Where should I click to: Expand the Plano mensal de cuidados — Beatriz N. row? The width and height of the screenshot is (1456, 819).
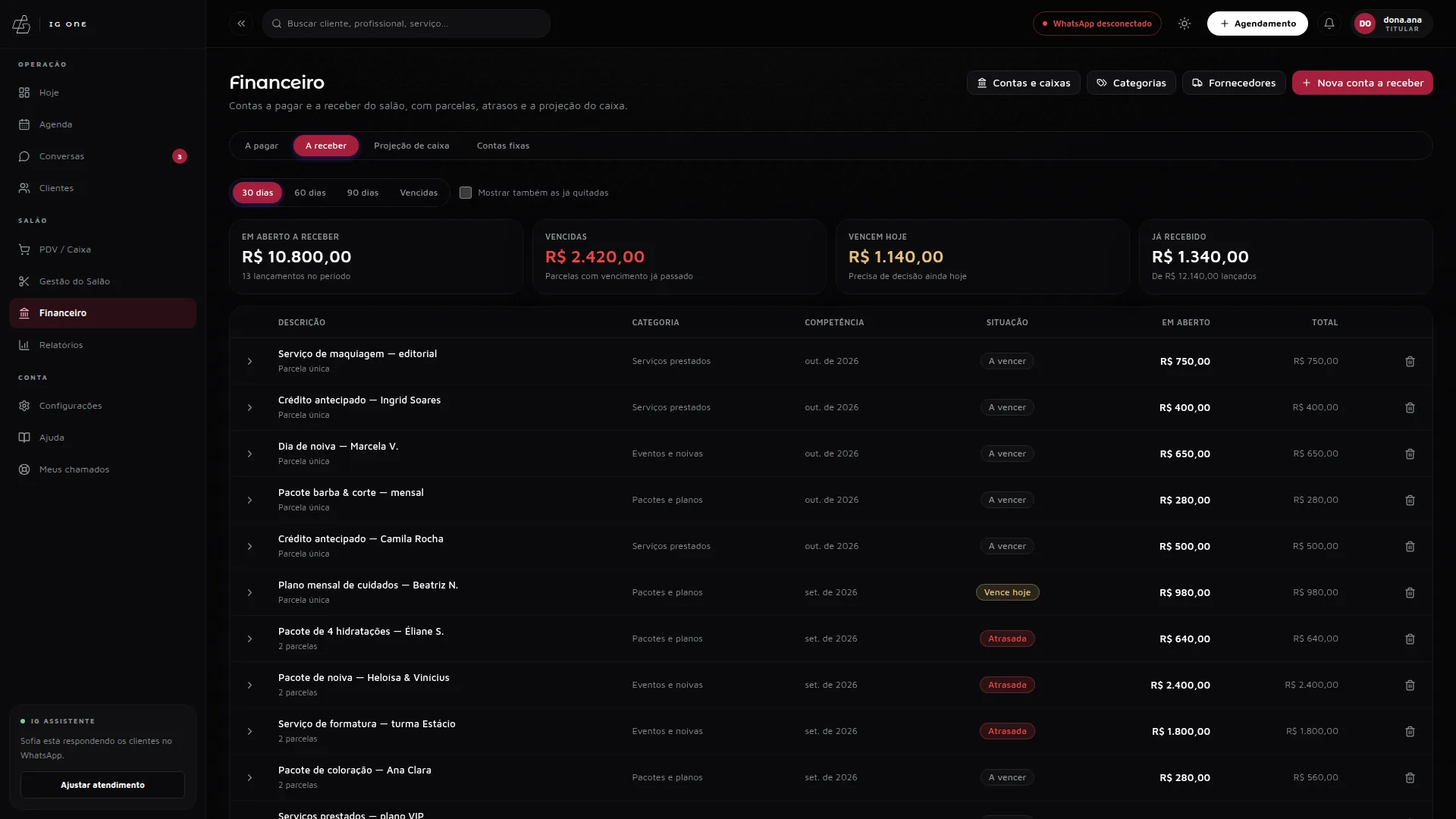(249, 593)
